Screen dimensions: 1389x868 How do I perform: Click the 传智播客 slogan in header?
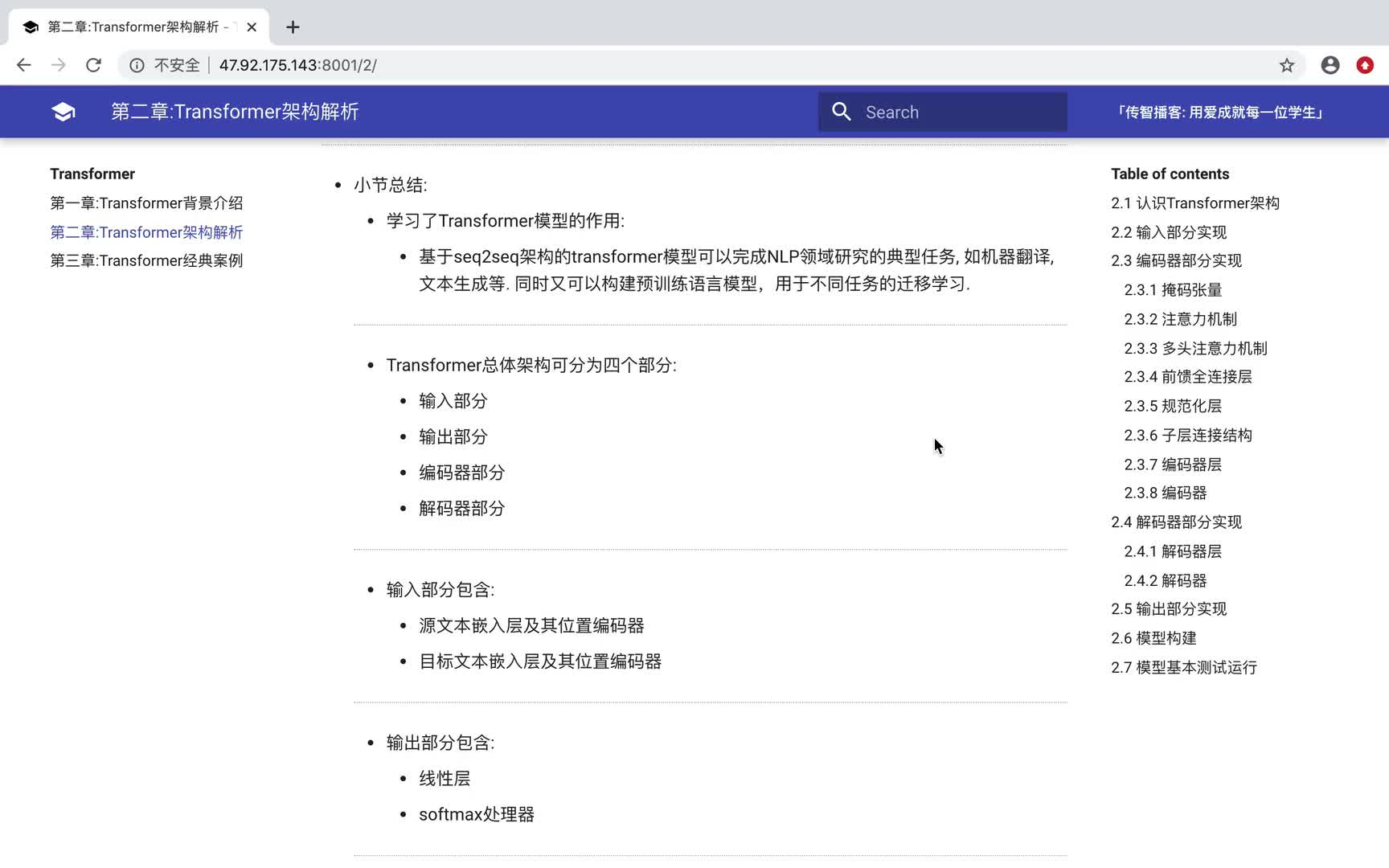coord(1219,113)
